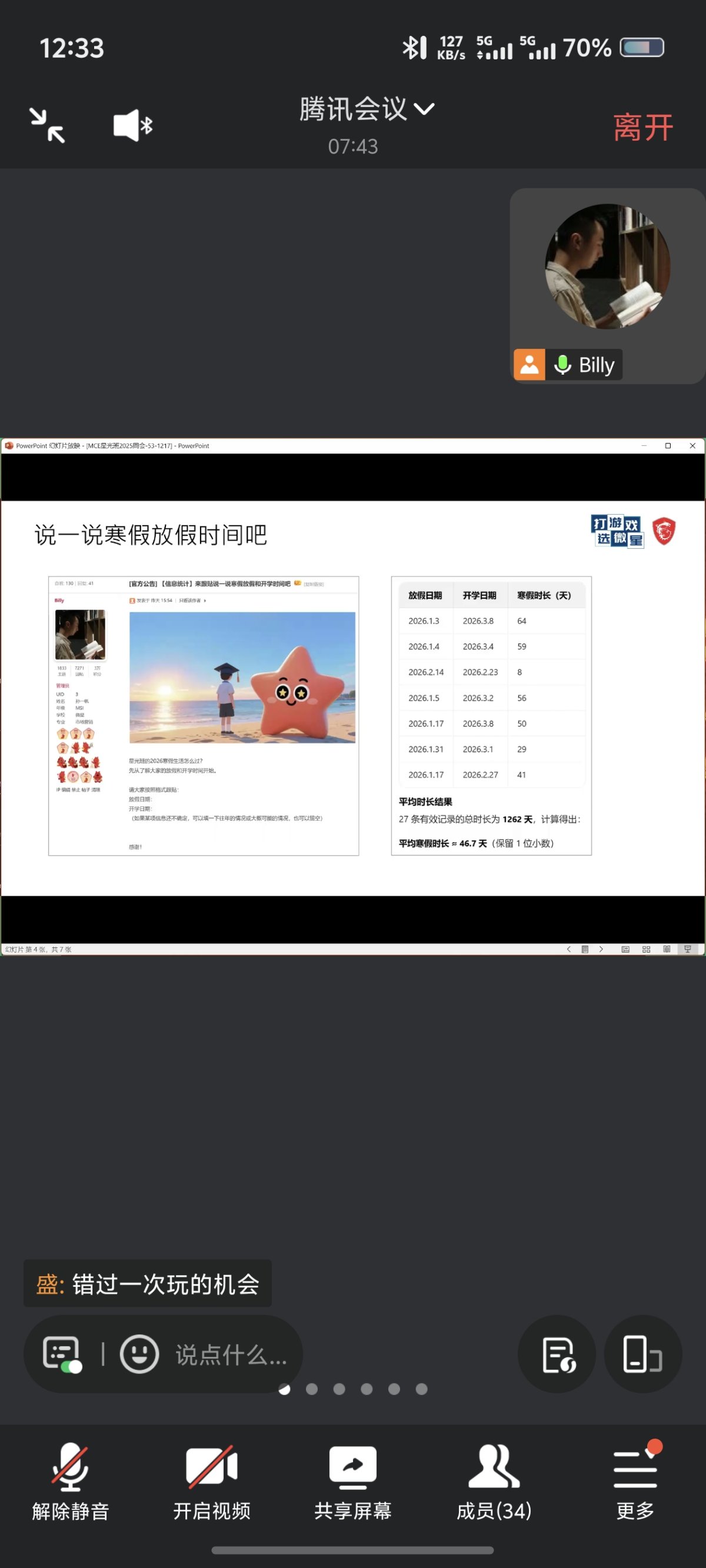Screen dimensions: 706x1568
Task: Tap the 说点什么 chat input field
Action: point(231,1355)
